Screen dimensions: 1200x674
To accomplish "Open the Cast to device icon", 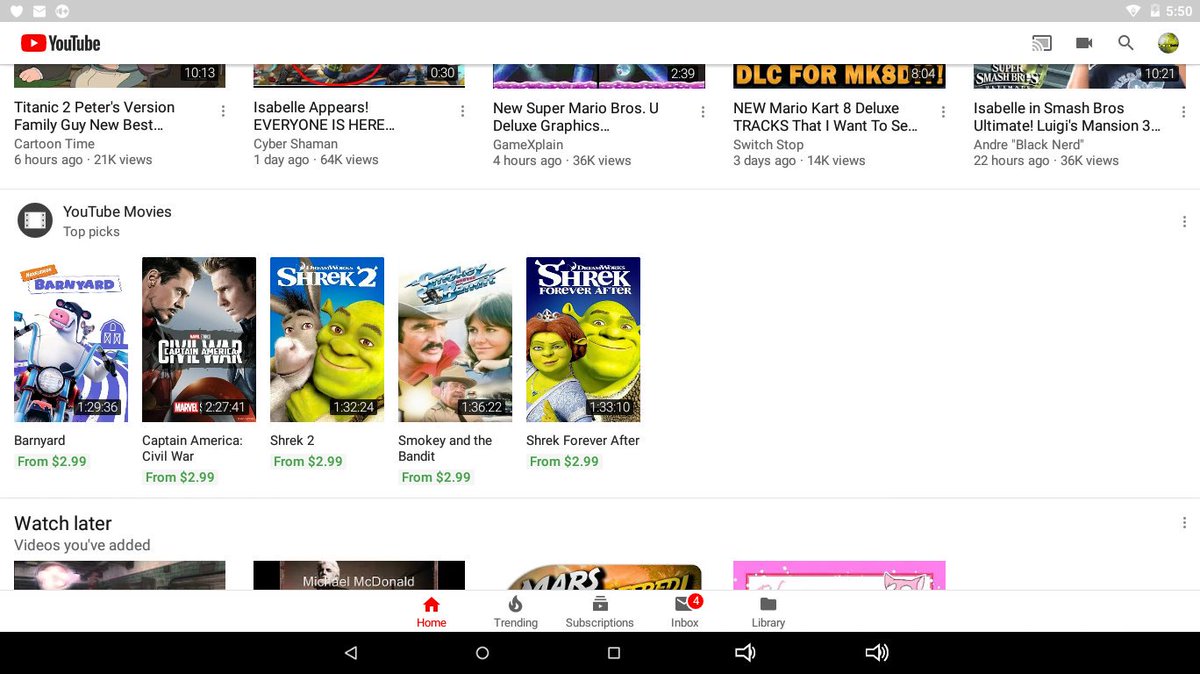I will coord(1042,43).
